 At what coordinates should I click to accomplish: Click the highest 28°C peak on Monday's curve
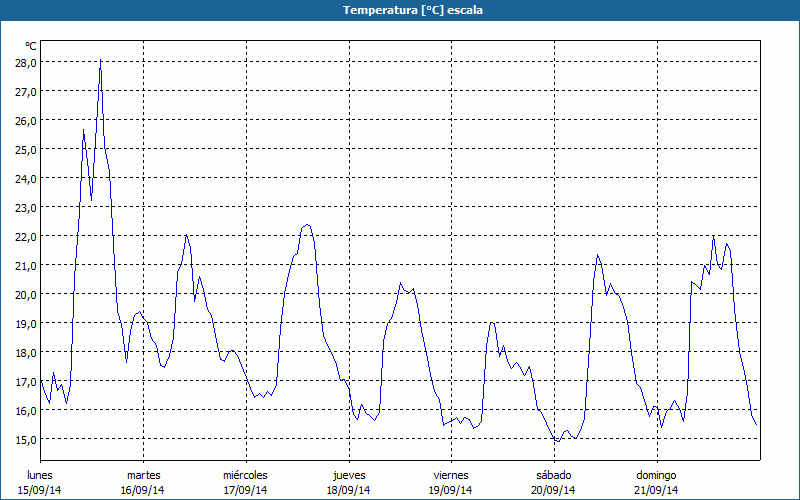tap(100, 60)
